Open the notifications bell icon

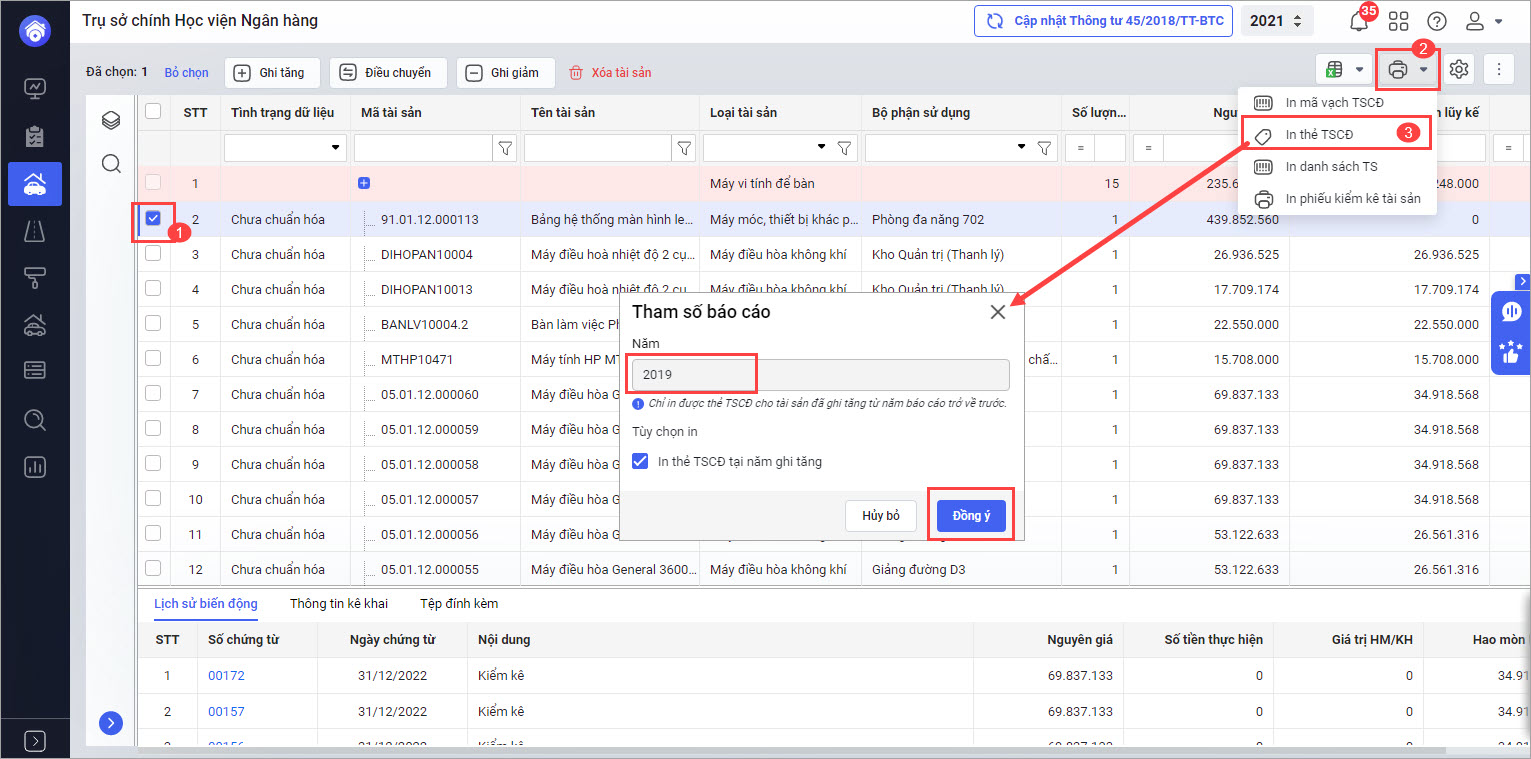pyautogui.click(x=1358, y=21)
